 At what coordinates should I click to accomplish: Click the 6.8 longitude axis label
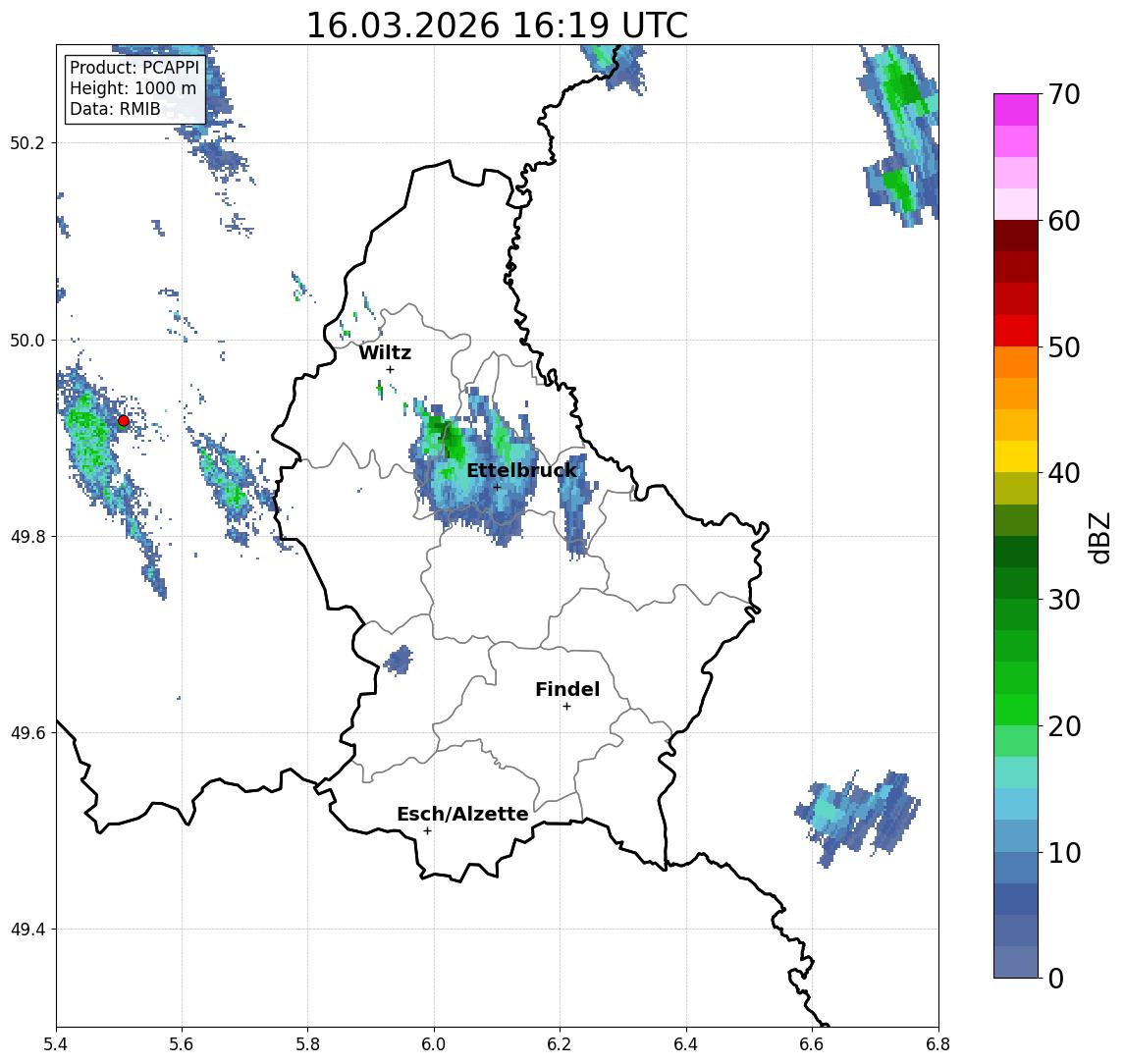[937, 1044]
